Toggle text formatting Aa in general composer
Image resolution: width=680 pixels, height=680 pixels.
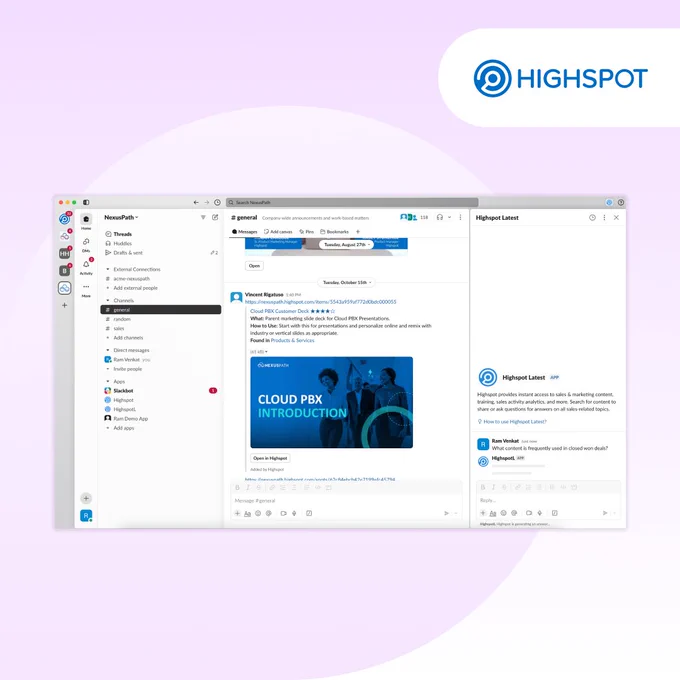click(248, 513)
